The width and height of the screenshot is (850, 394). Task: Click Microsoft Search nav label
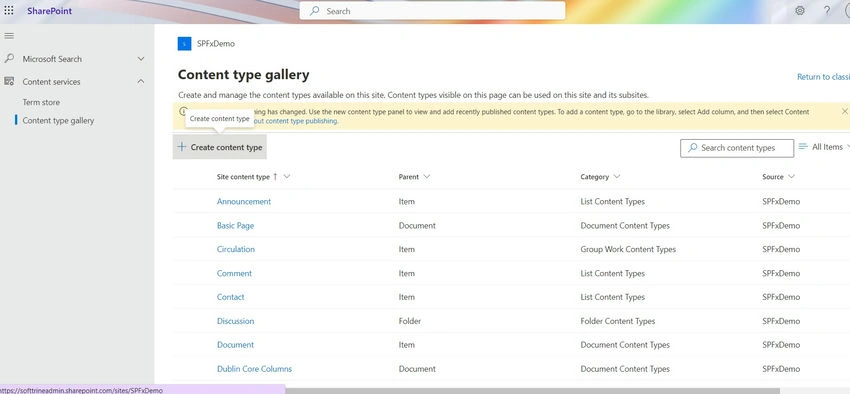point(52,59)
